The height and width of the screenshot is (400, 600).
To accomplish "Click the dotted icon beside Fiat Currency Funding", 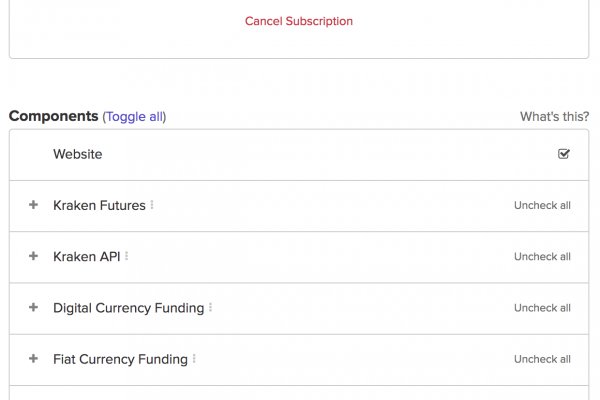I will pyautogui.click(x=194, y=359).
